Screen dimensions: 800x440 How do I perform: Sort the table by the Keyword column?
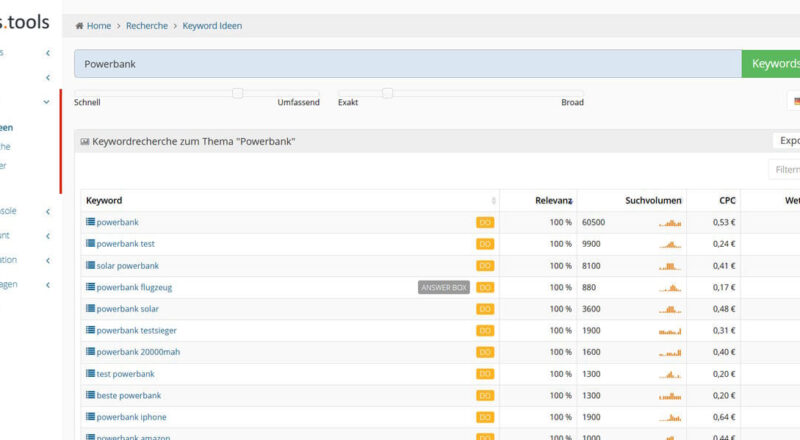point(290,201)
